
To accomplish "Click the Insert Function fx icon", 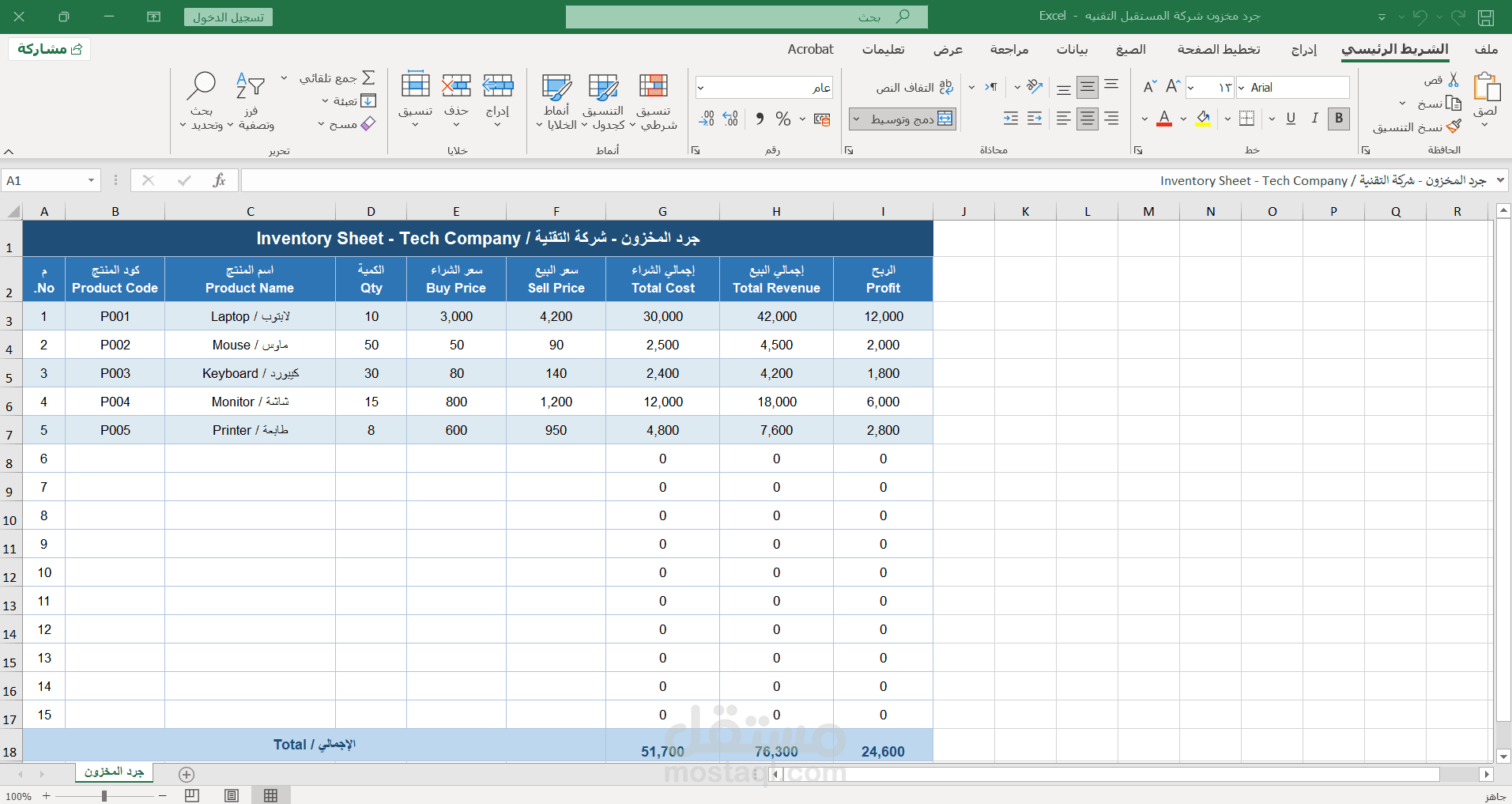I will [x=220, y=180].
